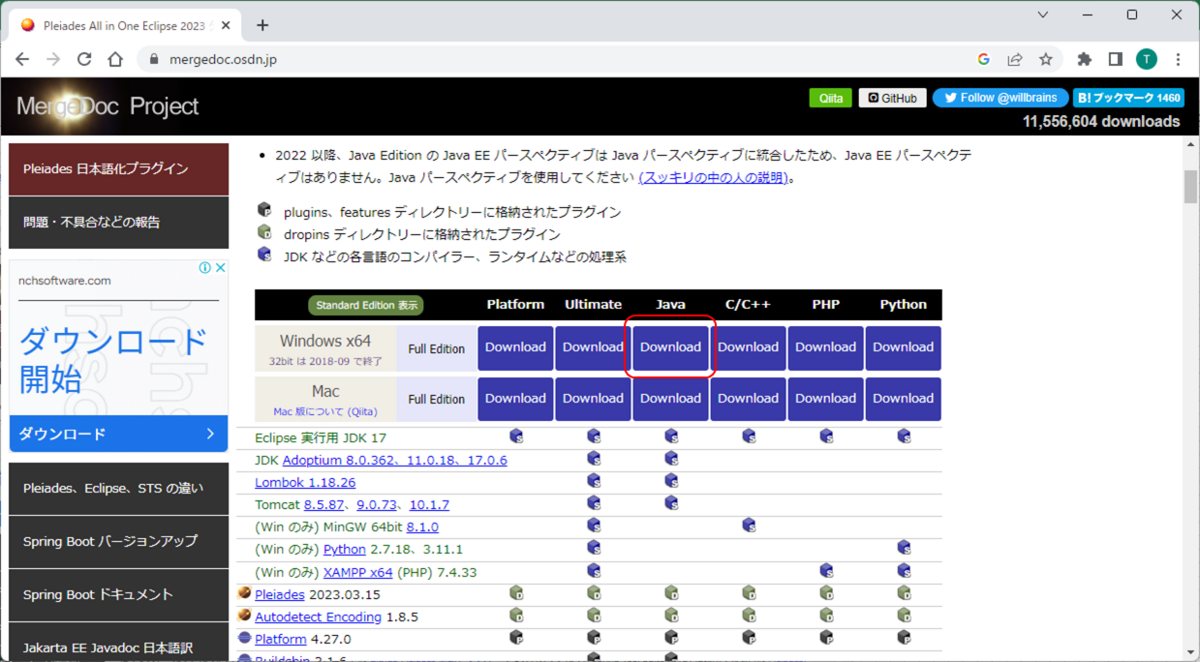Screen dimensions: 1200x662
Task: Open Lombok 1.18.26 link
Action: click(x=305, y=482)
